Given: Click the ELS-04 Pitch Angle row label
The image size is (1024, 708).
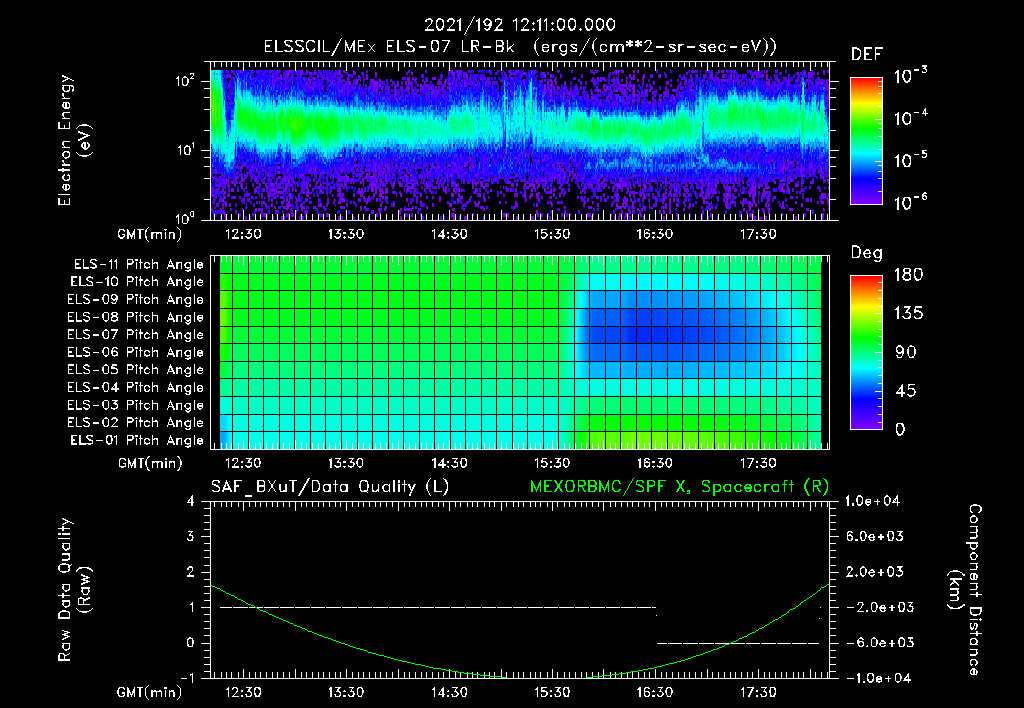Looking at the screenshot, I should (135, 387).
